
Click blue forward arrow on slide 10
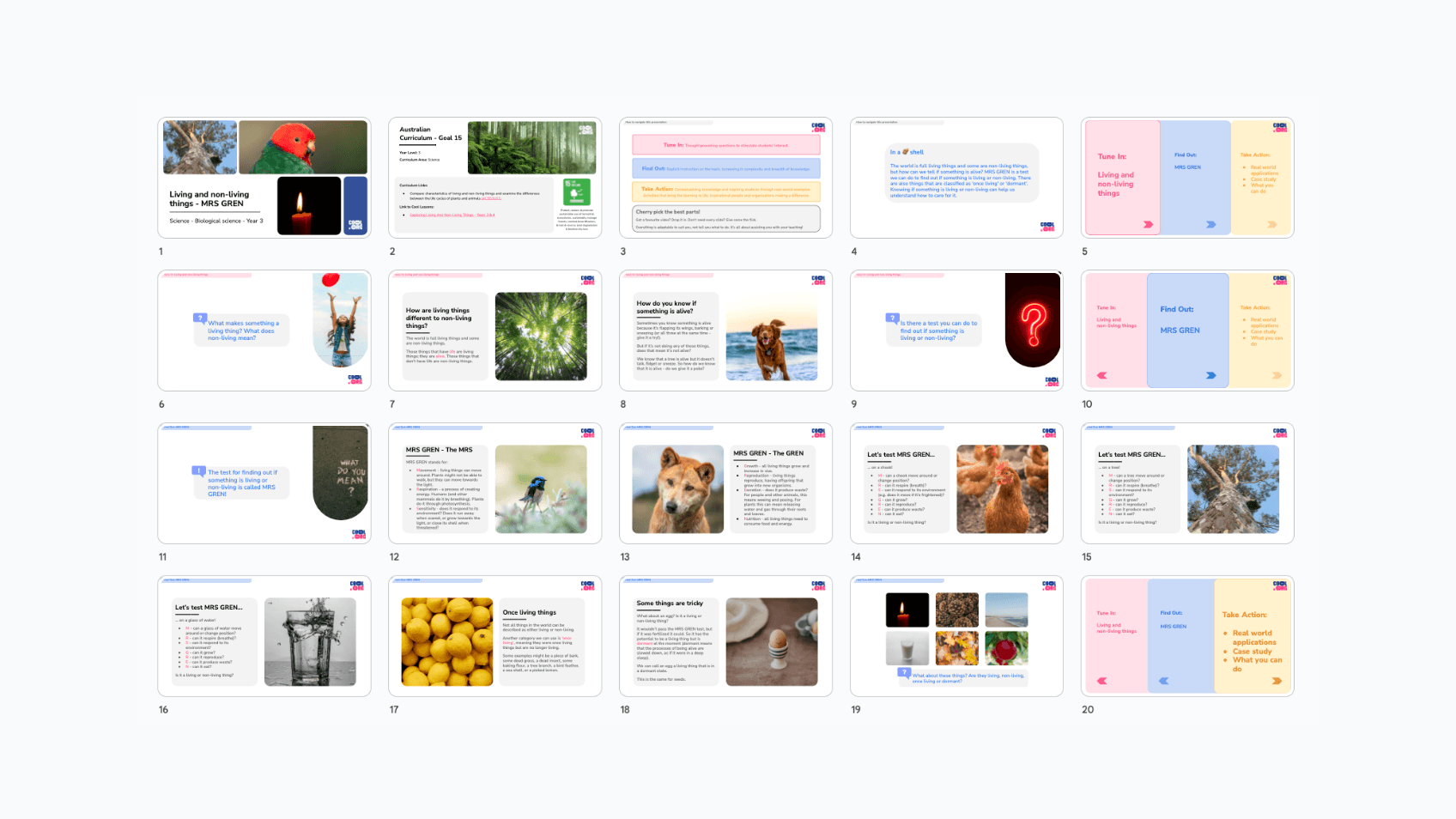(1210, 375)
